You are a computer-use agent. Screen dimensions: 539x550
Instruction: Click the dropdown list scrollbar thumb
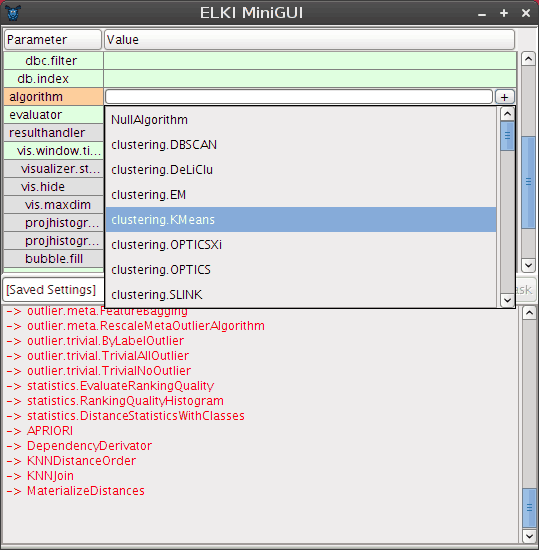click(507, 136)
